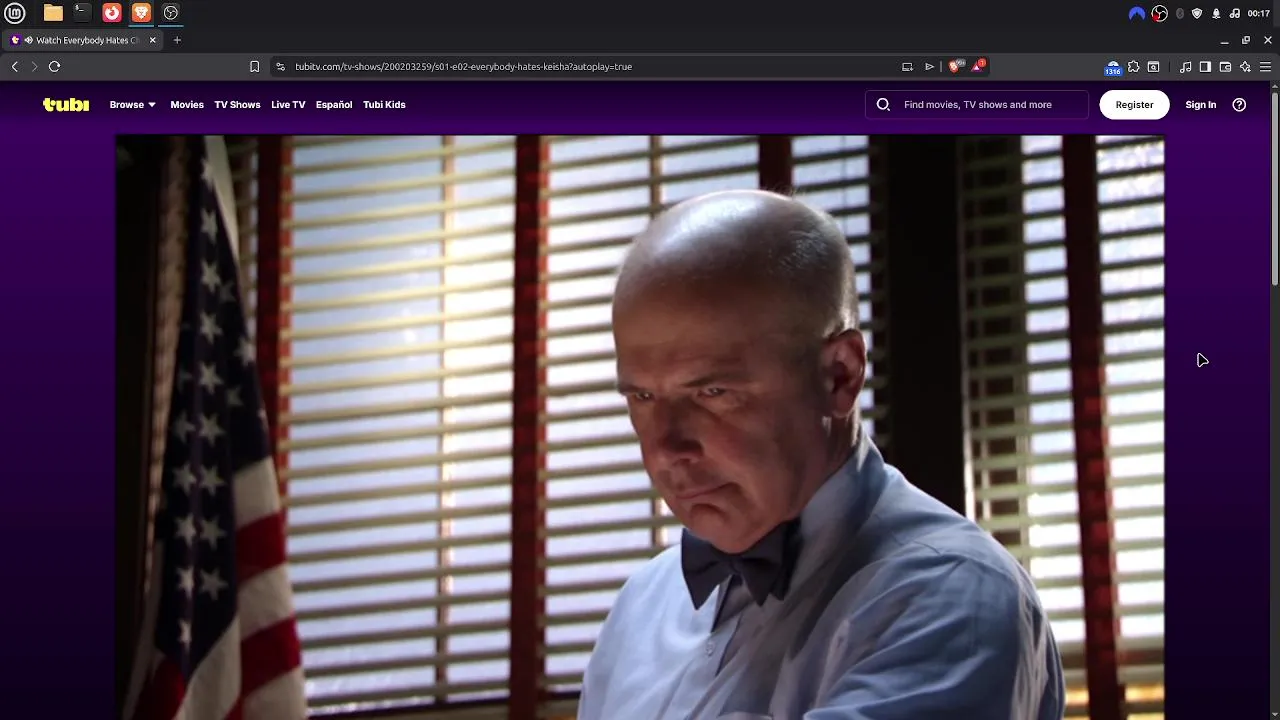Open Tubi Kids
Screen dimensions: 1280x720
coord(384,104)
